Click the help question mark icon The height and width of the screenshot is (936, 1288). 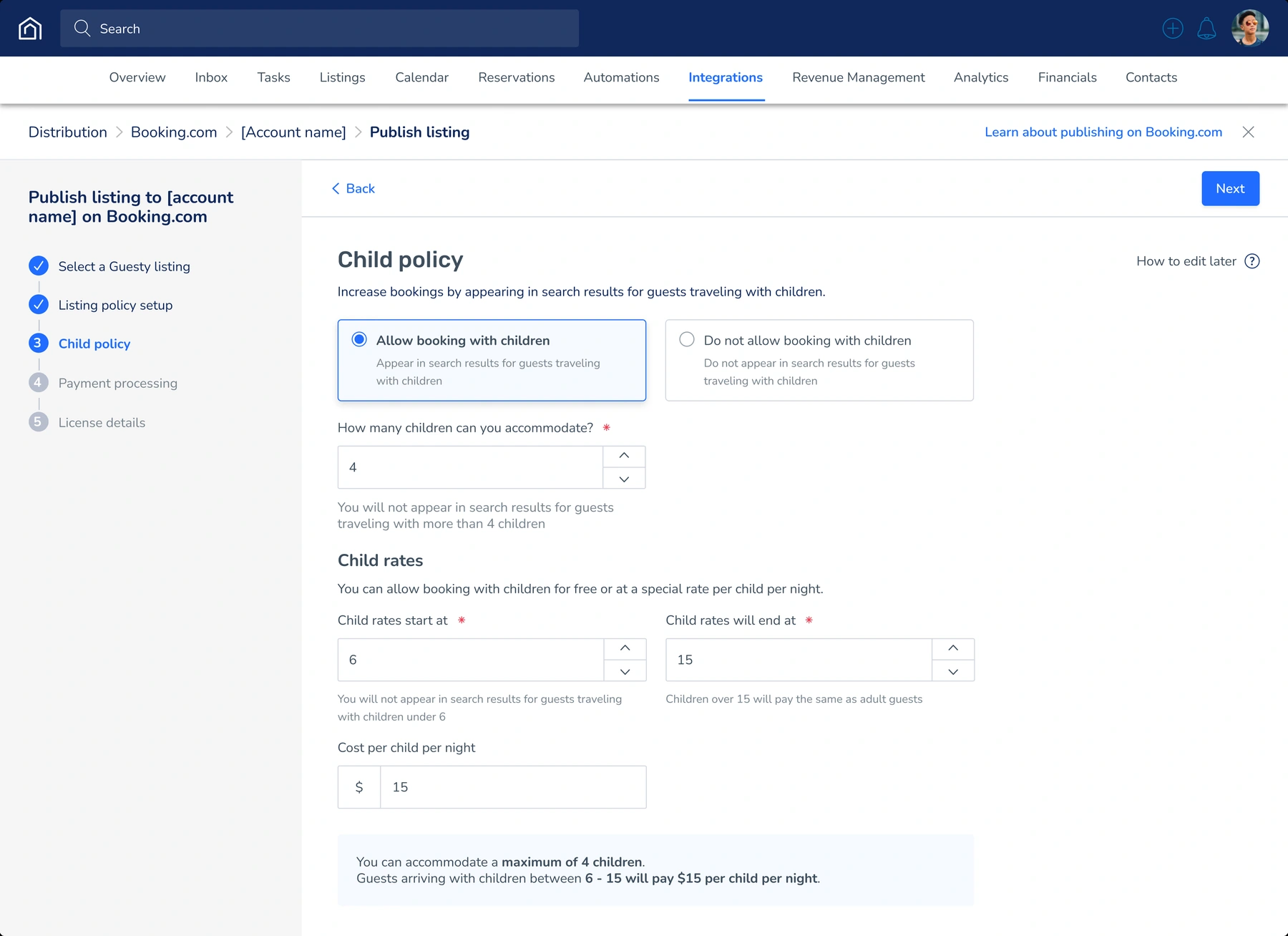1252,261
